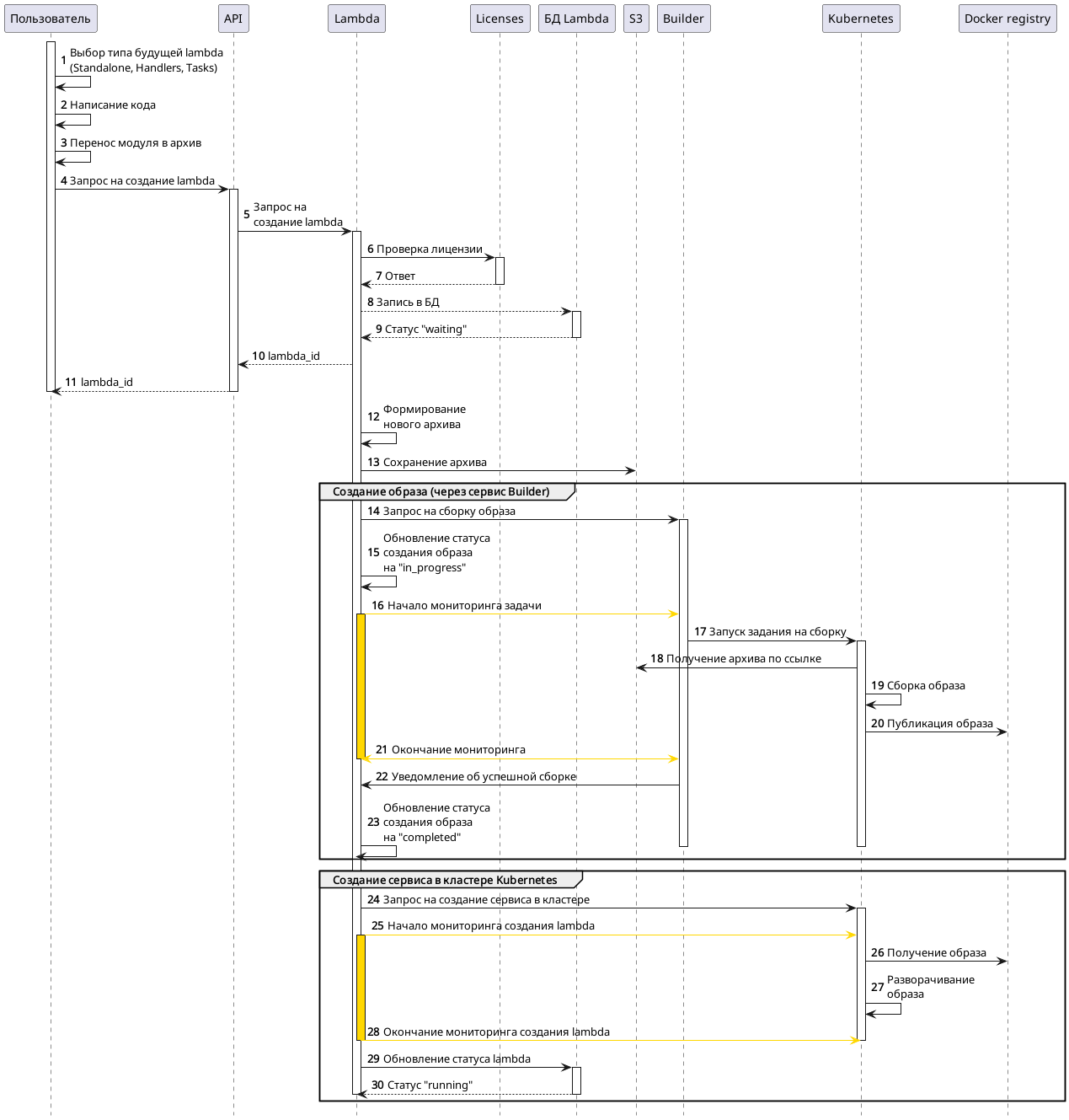1069x1120 pixels.
Task: Click the Пользователь participant box
Action: (51, 19)
